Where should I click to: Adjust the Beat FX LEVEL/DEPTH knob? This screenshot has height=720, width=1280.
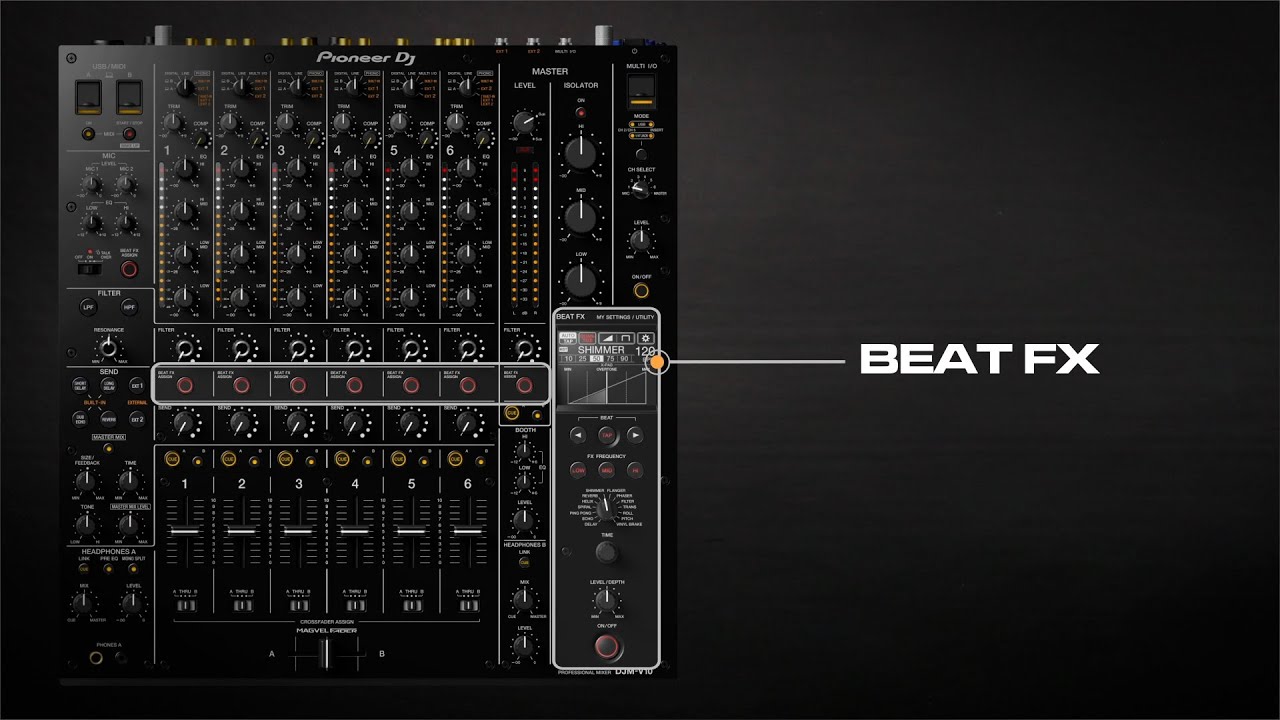pos(606,600)
